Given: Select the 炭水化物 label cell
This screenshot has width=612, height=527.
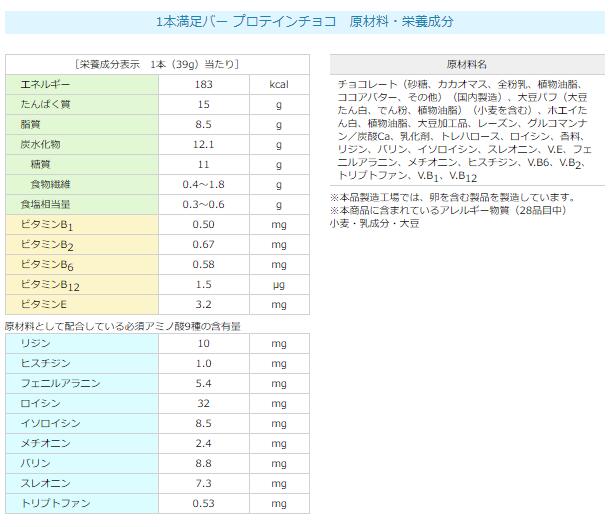Looking at the screenshot, I should [x=38, y=144].
